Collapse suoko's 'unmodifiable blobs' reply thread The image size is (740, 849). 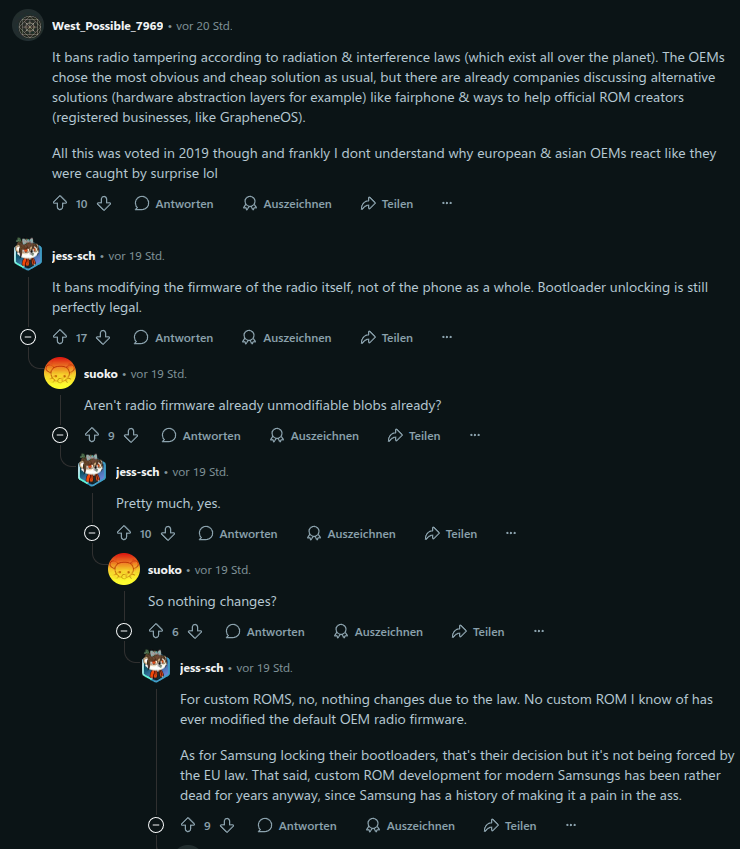60,435
